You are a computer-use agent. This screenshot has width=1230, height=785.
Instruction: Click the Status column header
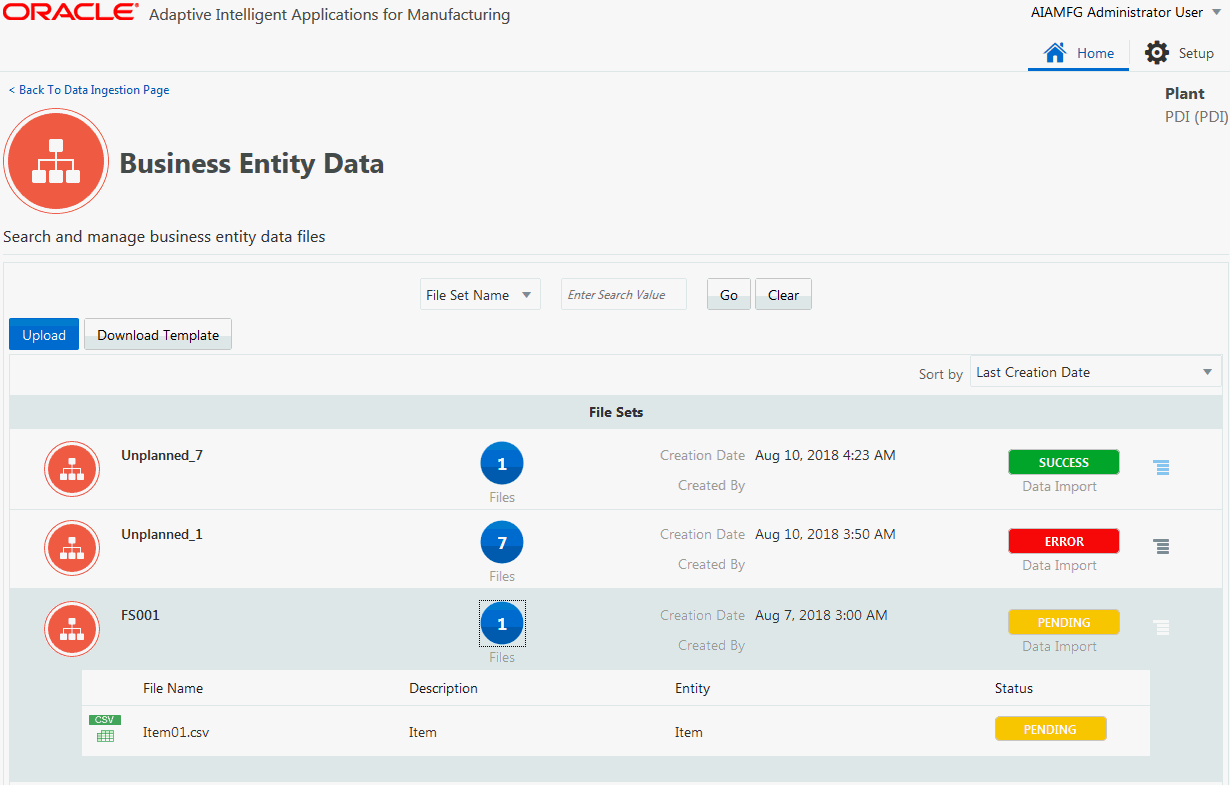click(1014, 688)
